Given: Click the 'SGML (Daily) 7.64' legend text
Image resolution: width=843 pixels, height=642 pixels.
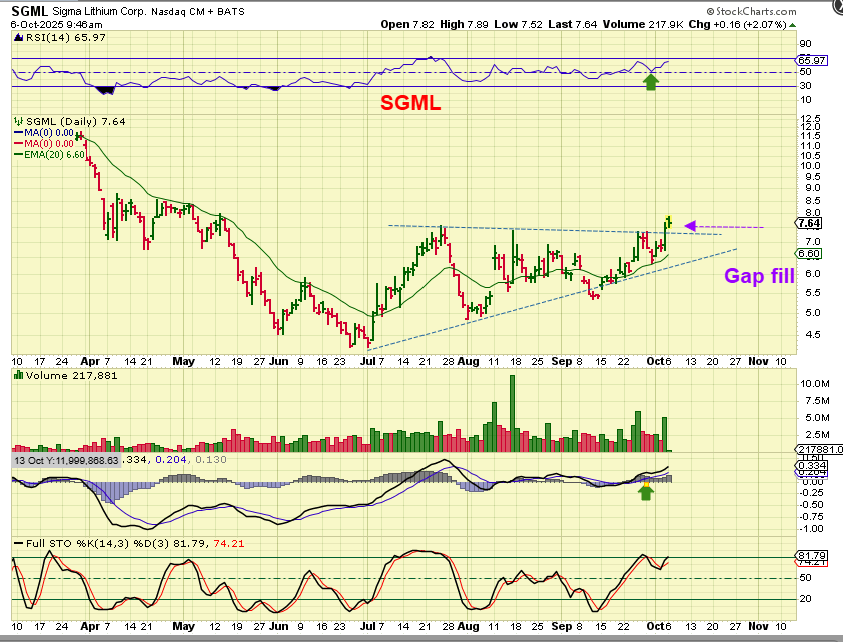Looking at the screenshot, I should (76, 122).
